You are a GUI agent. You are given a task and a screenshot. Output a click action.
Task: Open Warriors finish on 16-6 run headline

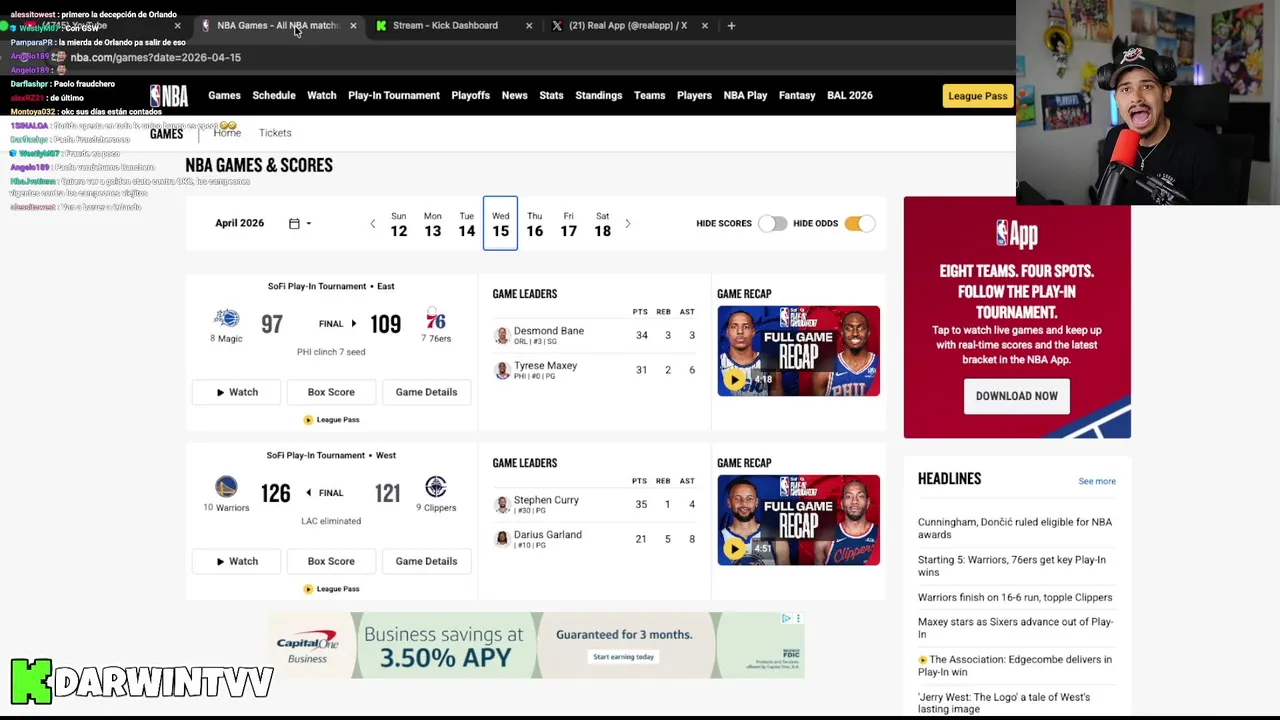tap(1015, 598)
